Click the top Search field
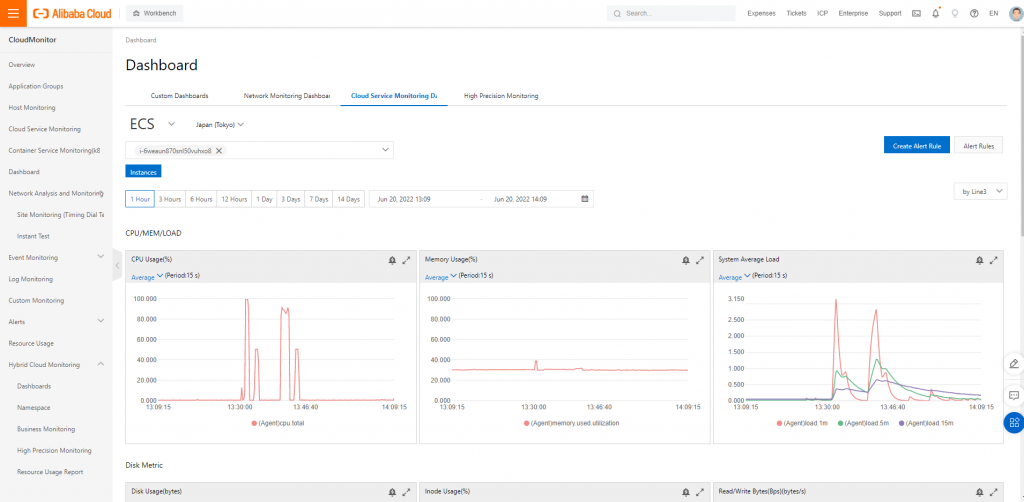Image resolution: width=1024 pixels, height=502 pixels. click(671, 13)
